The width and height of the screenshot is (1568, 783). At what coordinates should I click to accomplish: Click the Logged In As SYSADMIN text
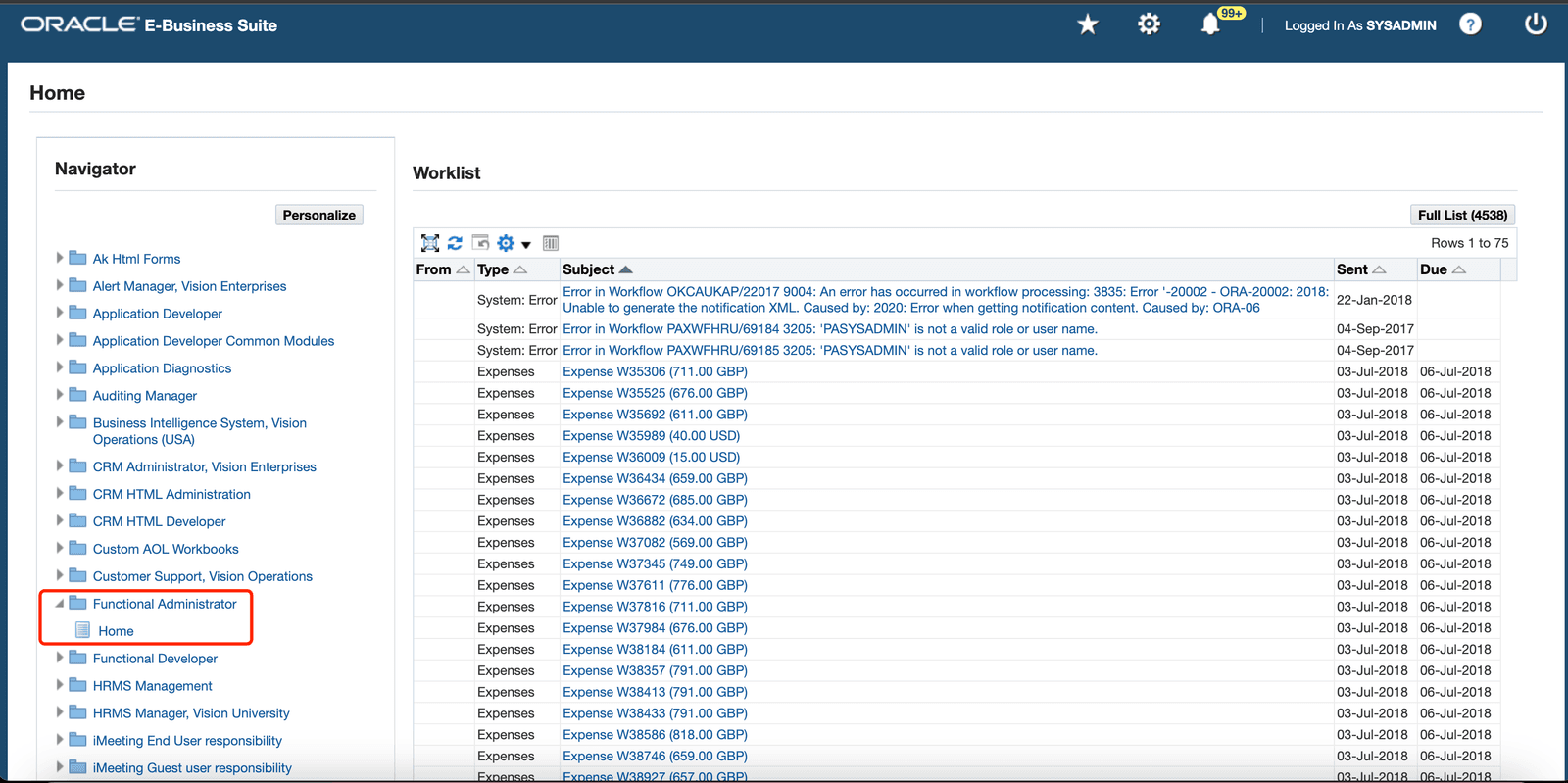[x=1360, y=25]
